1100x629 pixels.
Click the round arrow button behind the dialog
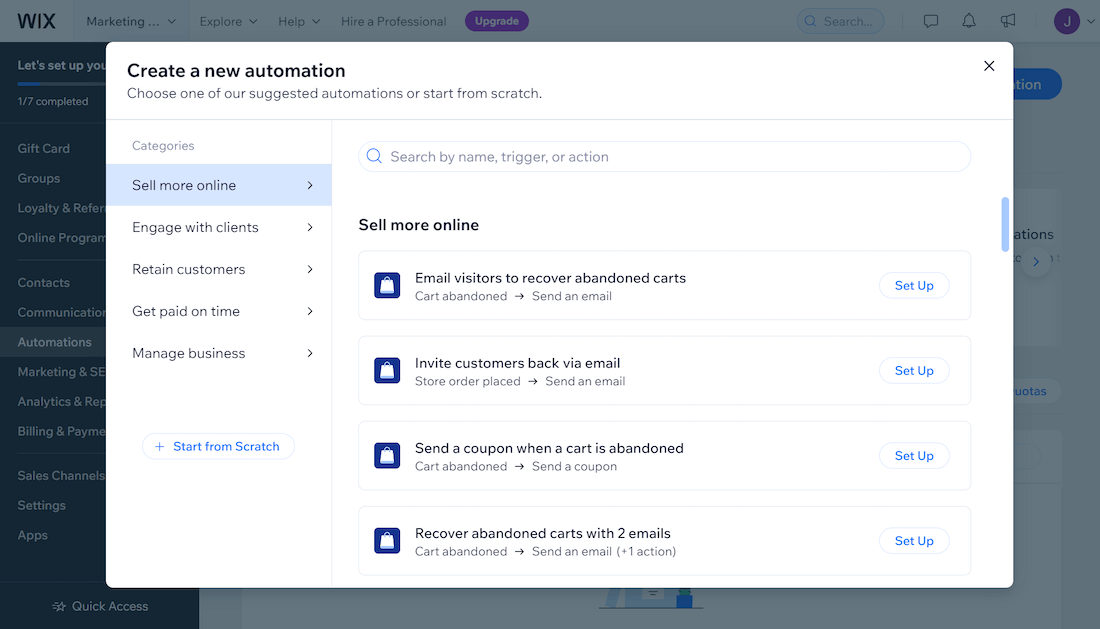pos(1036,262)
